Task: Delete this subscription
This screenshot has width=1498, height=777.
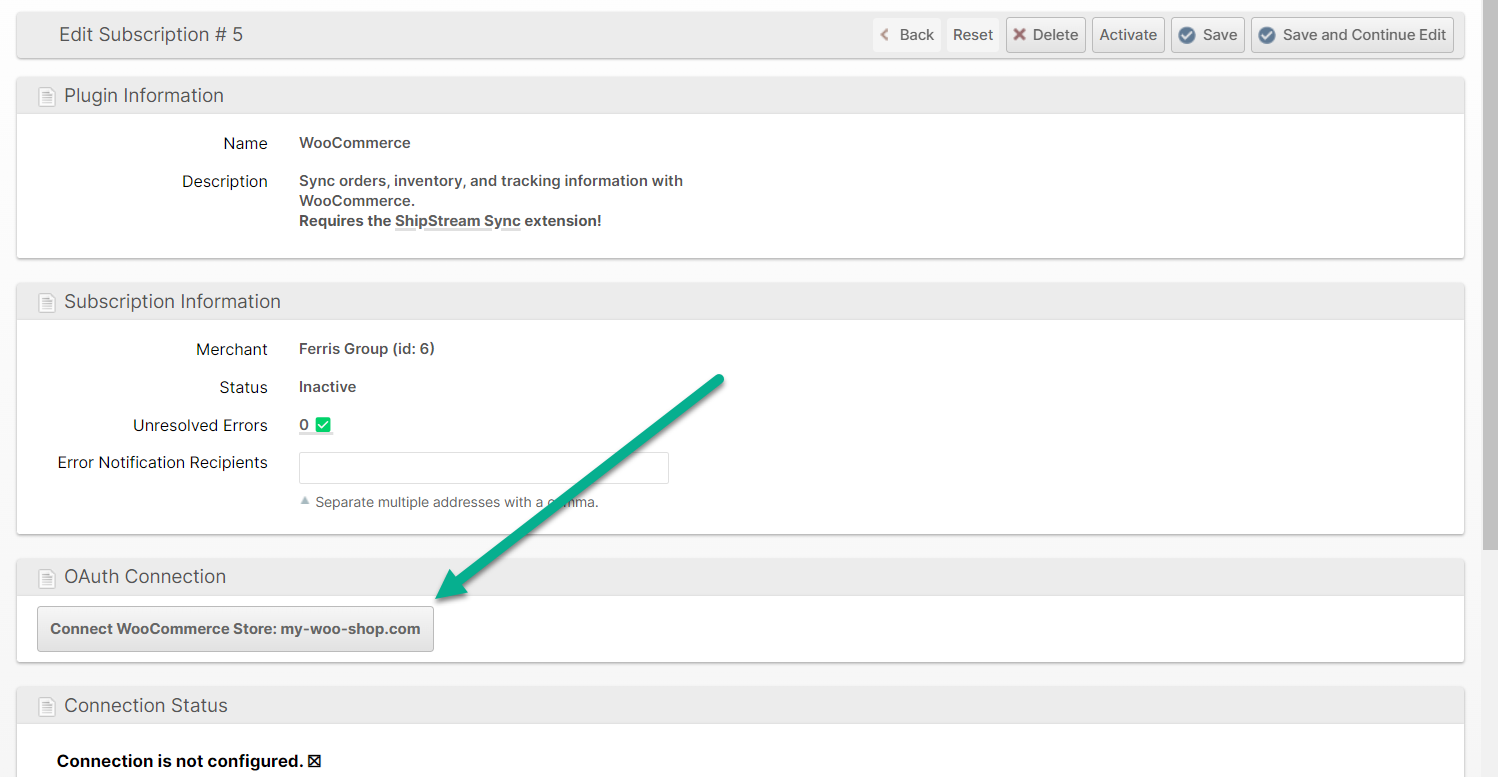Action: pyautogui.click(x=1045, y=35)
